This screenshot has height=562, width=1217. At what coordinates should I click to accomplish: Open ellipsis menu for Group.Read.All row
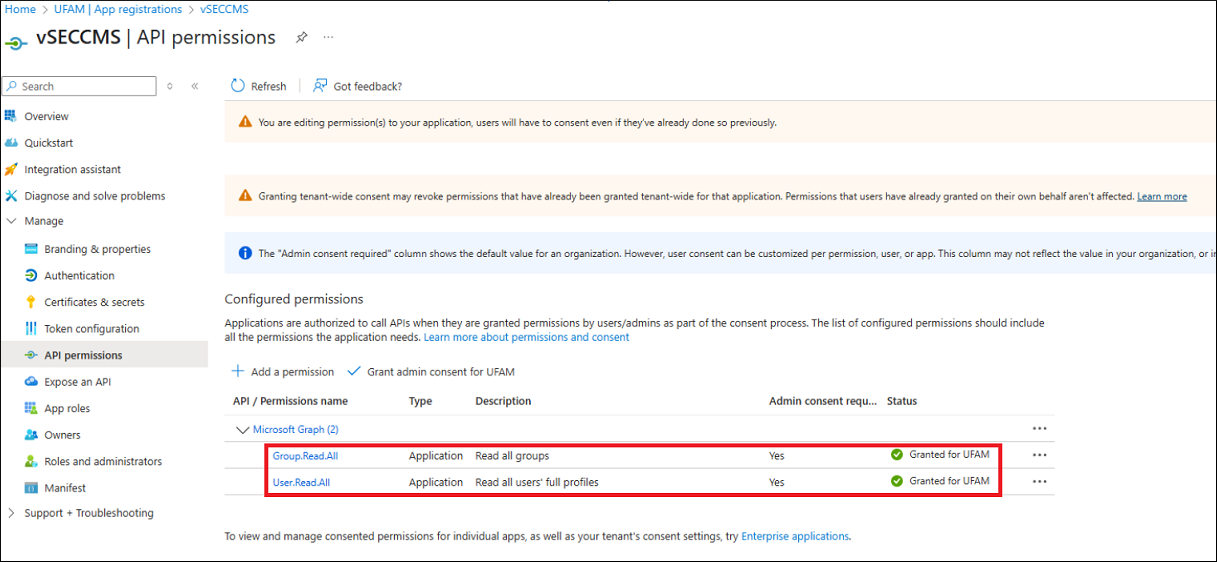pyautogui.click(x=1040, y=455)
